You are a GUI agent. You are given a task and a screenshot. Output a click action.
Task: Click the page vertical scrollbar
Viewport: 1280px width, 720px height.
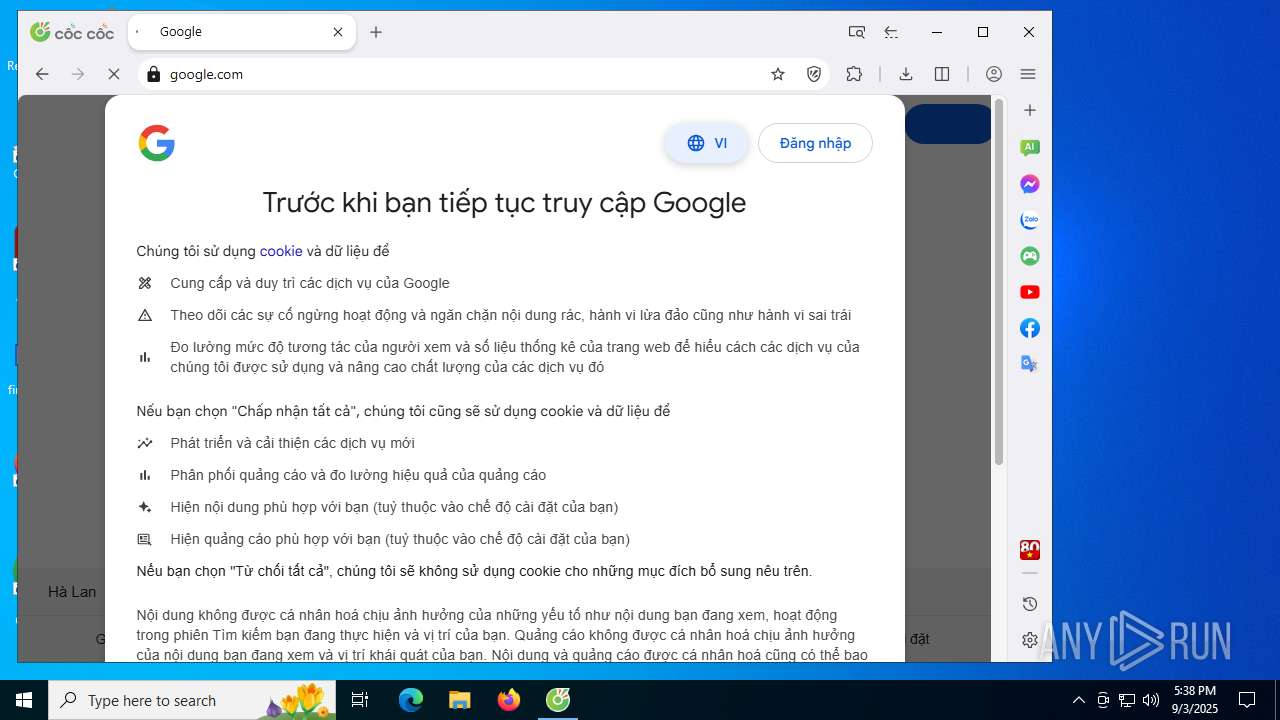(999, 282)
